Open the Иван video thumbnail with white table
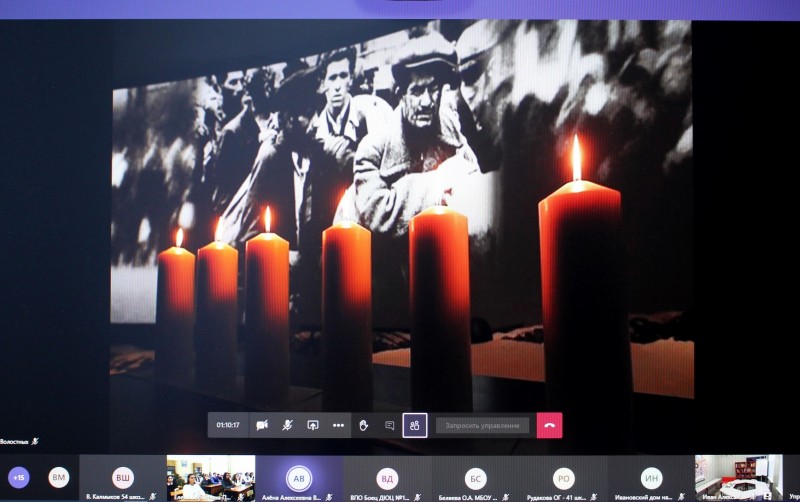This screenshot has height=502, width=800. pos(738,476)
